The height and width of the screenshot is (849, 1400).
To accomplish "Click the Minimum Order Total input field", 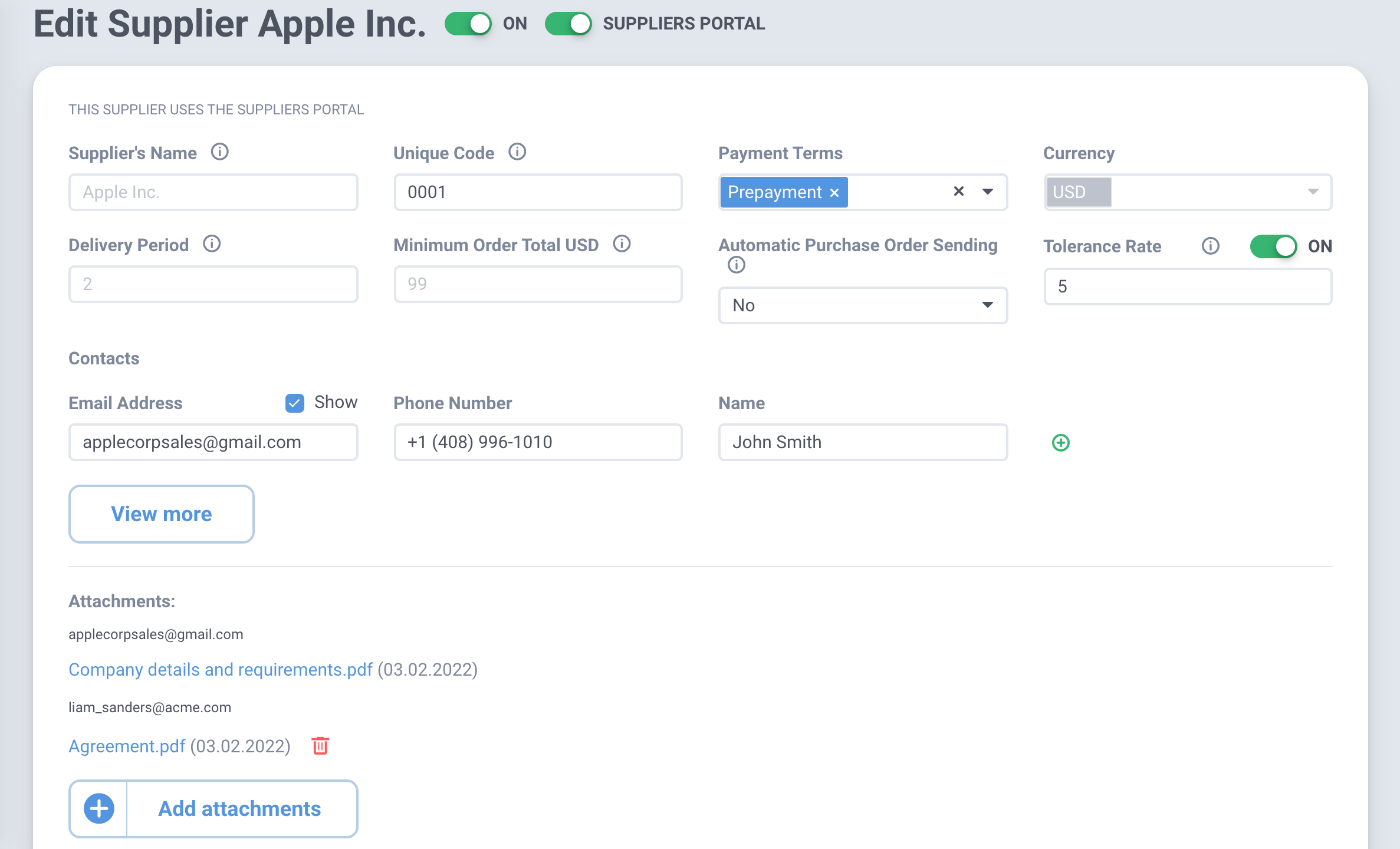I will pyautogui.click(x=538, y=284).
